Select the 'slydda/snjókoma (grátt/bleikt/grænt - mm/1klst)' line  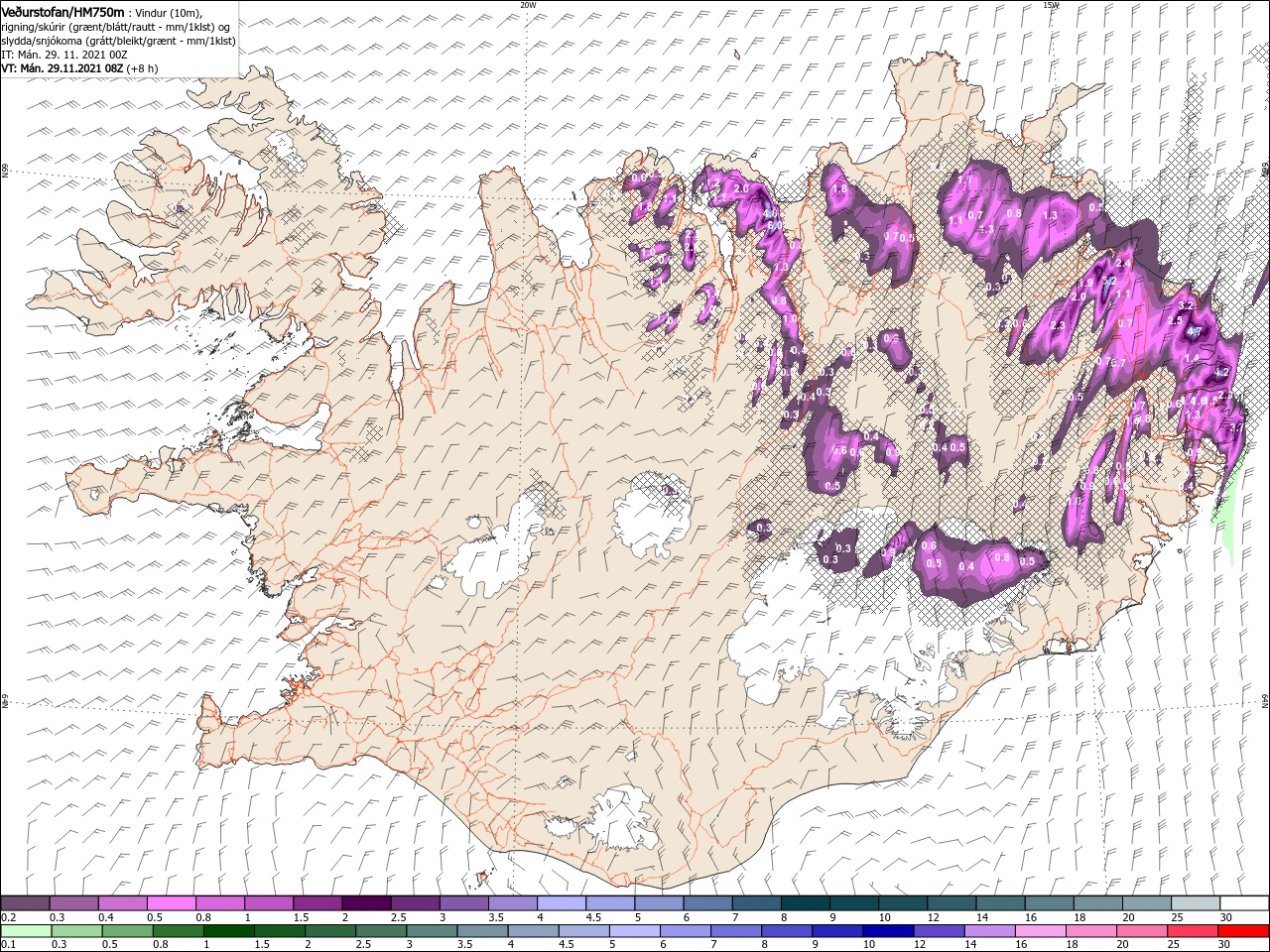[x=119, y=41]
